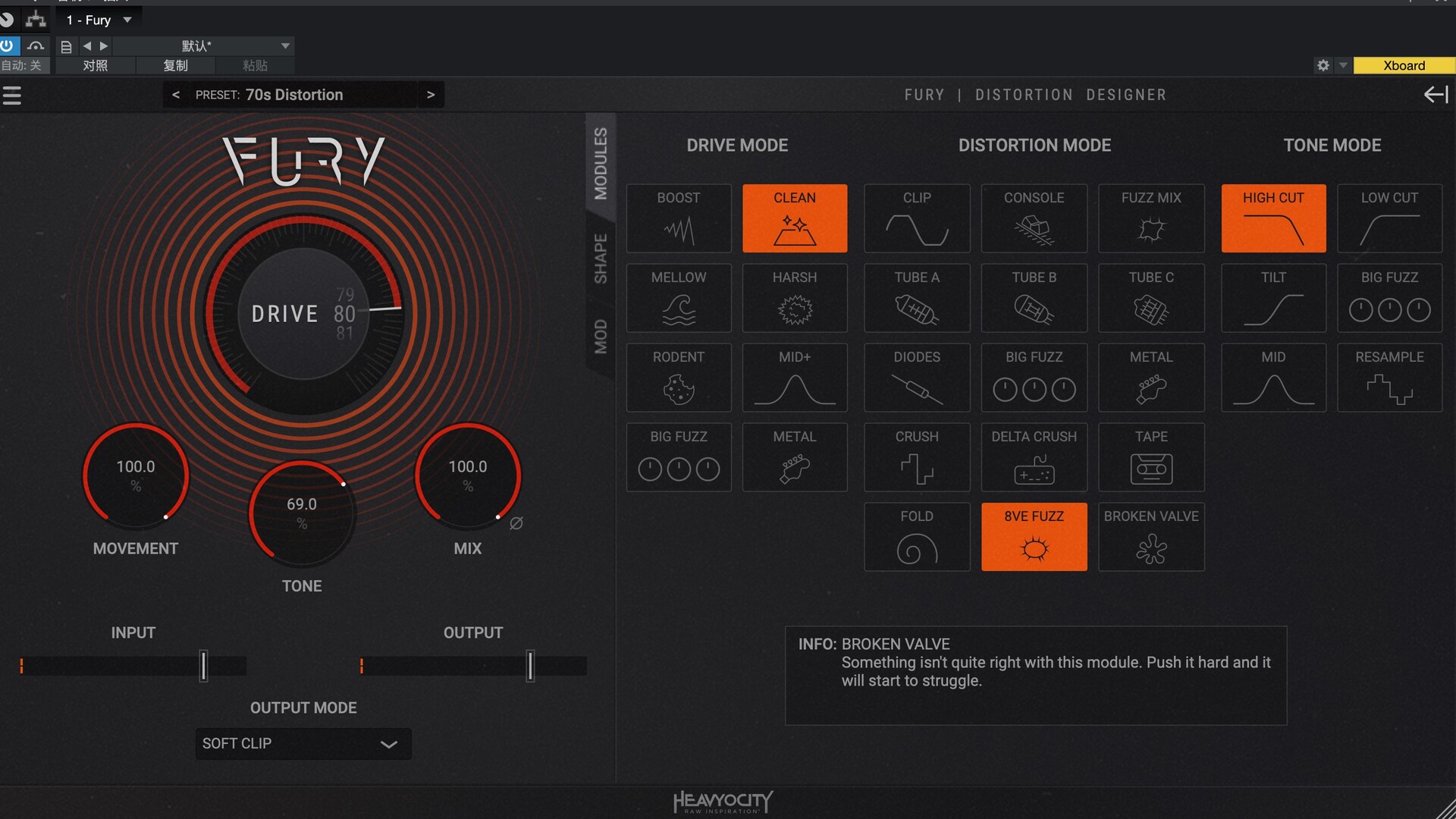Click the 对照 compare button
Screen dimensions: 1456x819
[x=96, y=66]
